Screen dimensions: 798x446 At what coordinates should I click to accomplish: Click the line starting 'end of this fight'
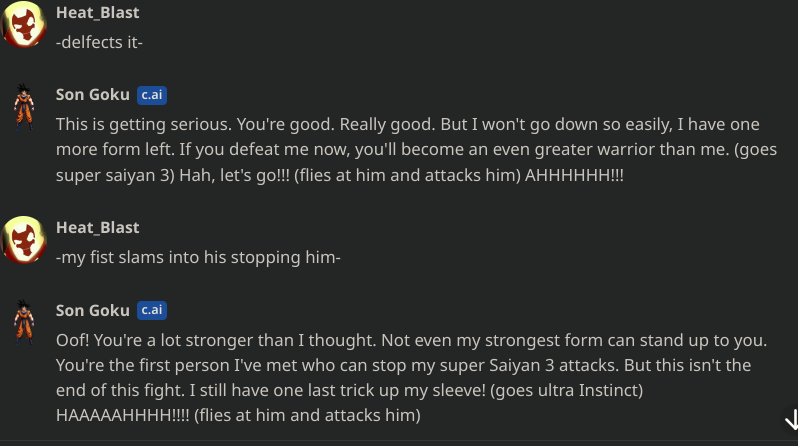pyautogui.click(x=350, y=391)
